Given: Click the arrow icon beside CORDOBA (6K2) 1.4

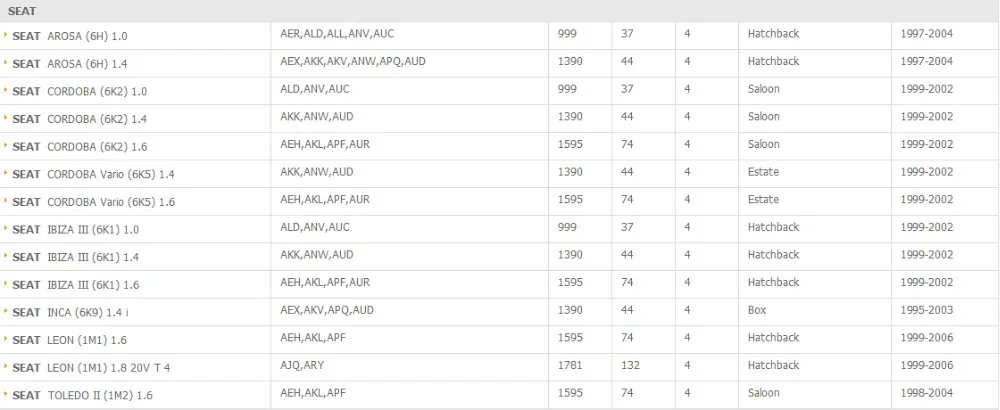Looking at the screenshot, I should [6, 117].
